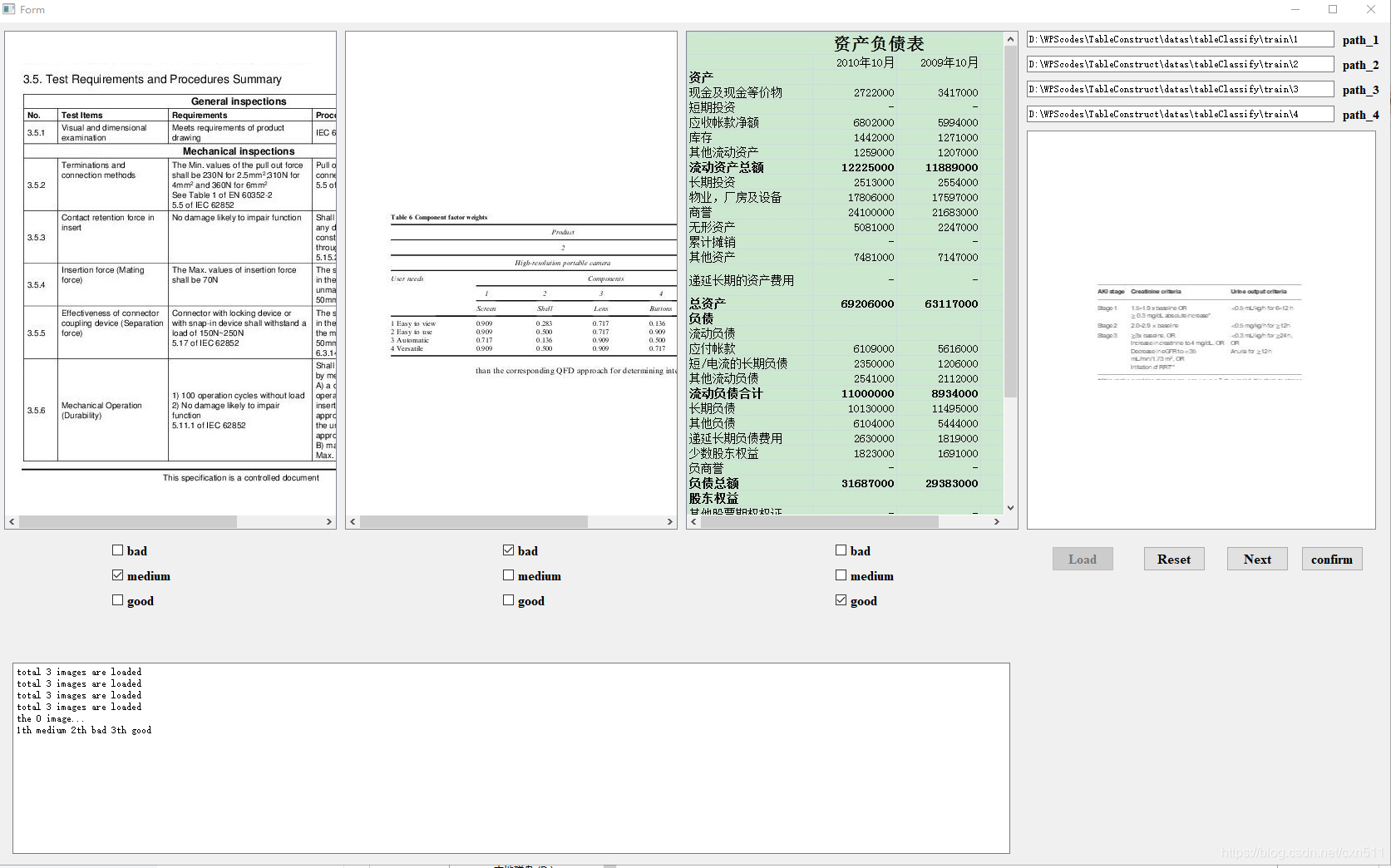1391x868 pixels.
Task: Uncheck bad for the second table image
Action: [x=508, y=550]
